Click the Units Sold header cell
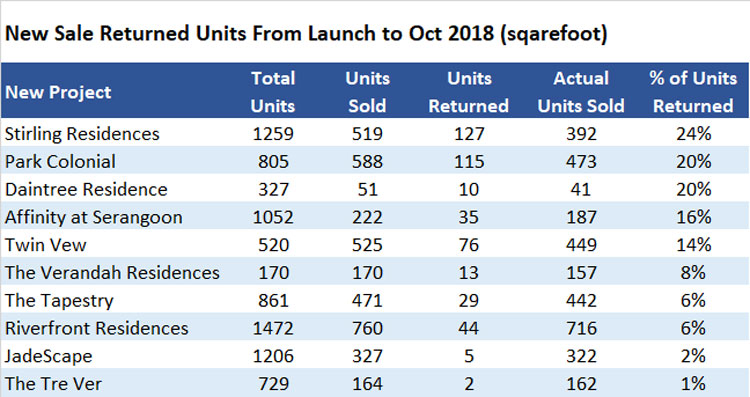The image size is (750, 397). coord(367,92)
